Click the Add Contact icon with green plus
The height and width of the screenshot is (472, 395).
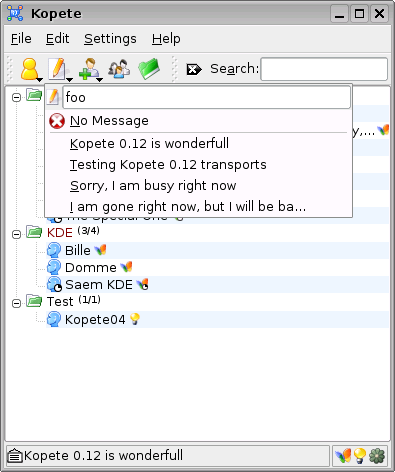[x=88, y=69]
